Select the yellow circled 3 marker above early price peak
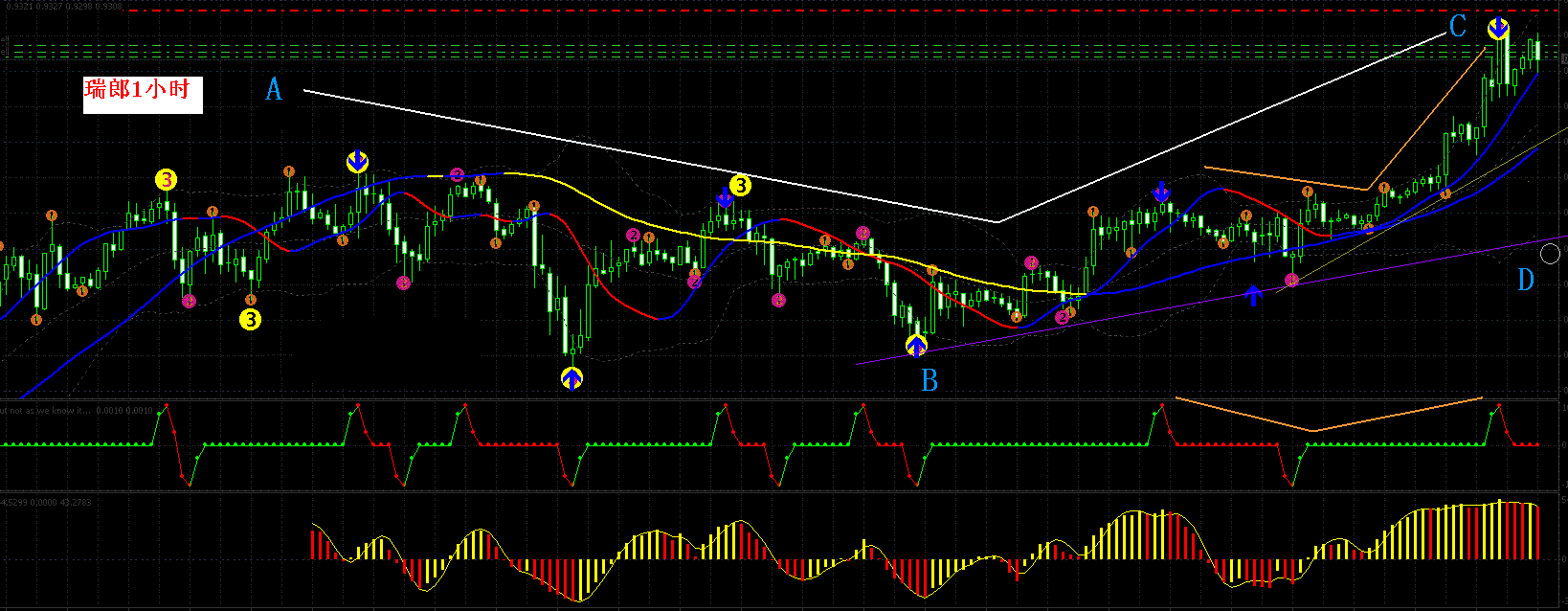1568x611 pixels. 167,179
